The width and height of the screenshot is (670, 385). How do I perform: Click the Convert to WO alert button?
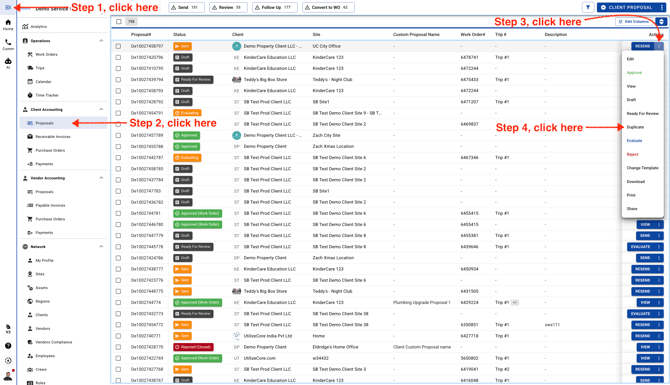click(x=328, y=7)
